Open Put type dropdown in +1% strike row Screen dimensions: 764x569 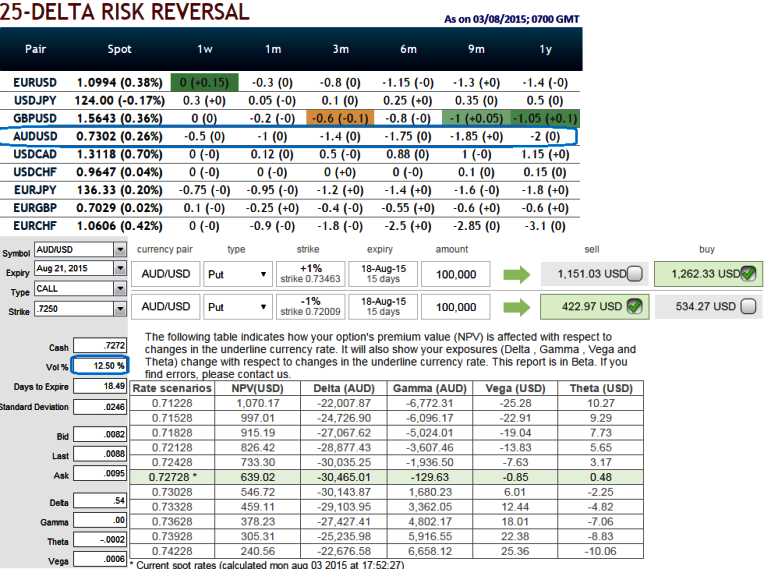tap(237, 274)
